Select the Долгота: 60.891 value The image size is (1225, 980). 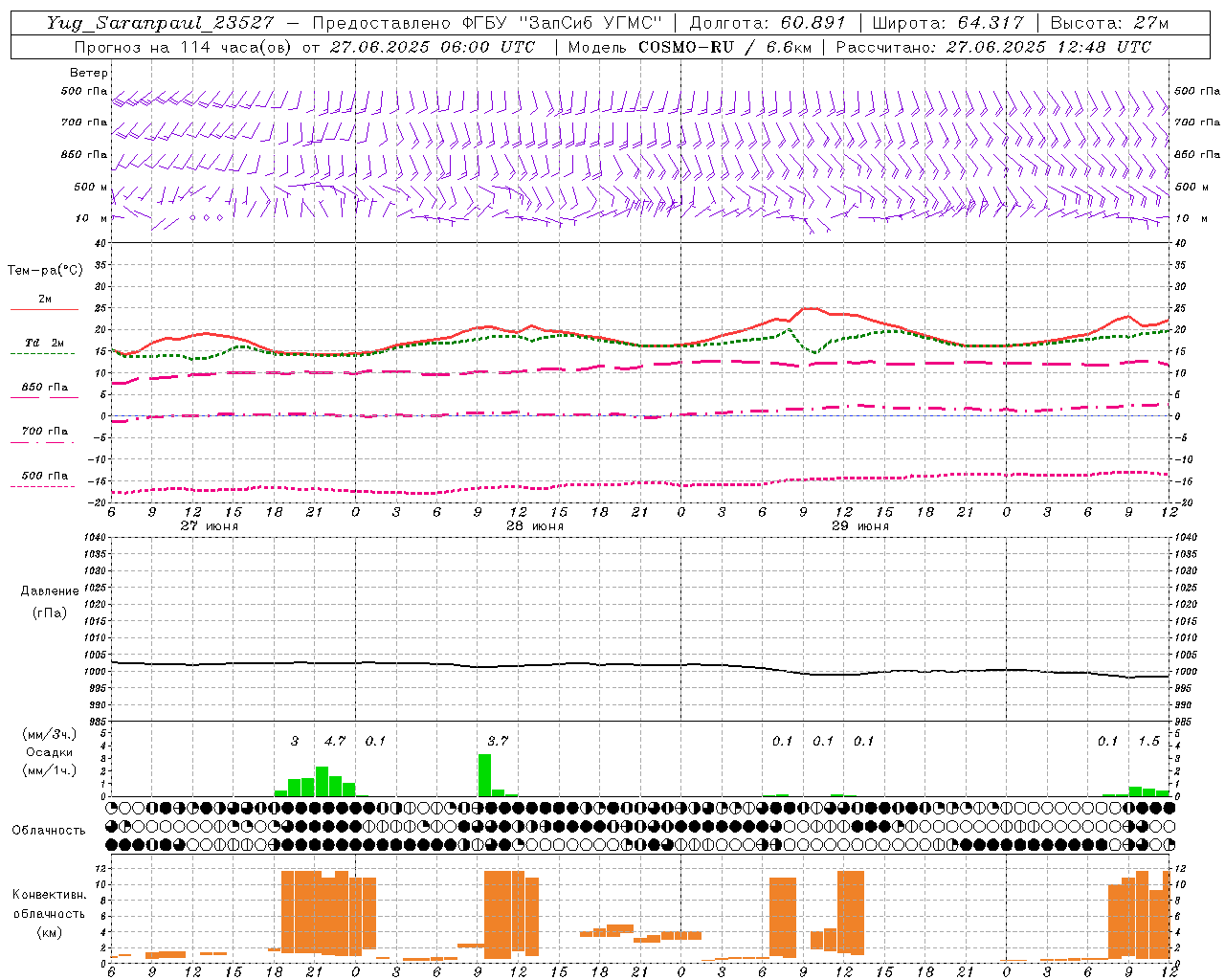[767, 23]
